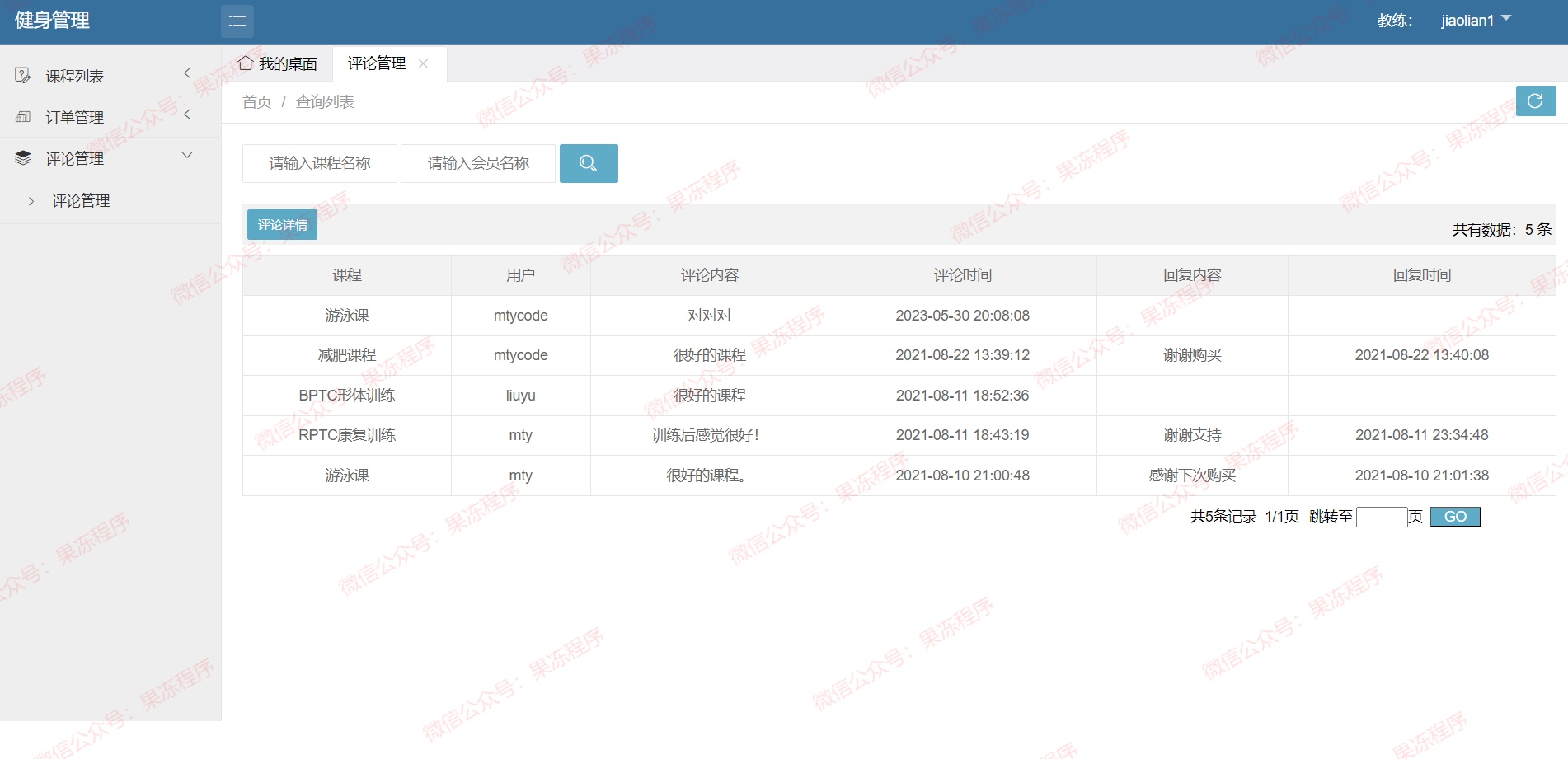
Task: Click the 首页 breadcrumb link
Action: coord(257,101)
